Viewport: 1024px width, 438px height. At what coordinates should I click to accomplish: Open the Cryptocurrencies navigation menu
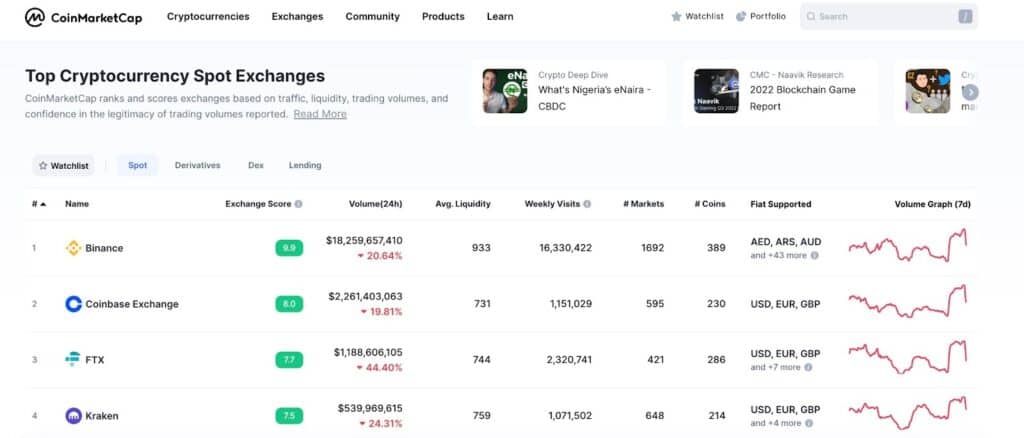click(208, 17)
